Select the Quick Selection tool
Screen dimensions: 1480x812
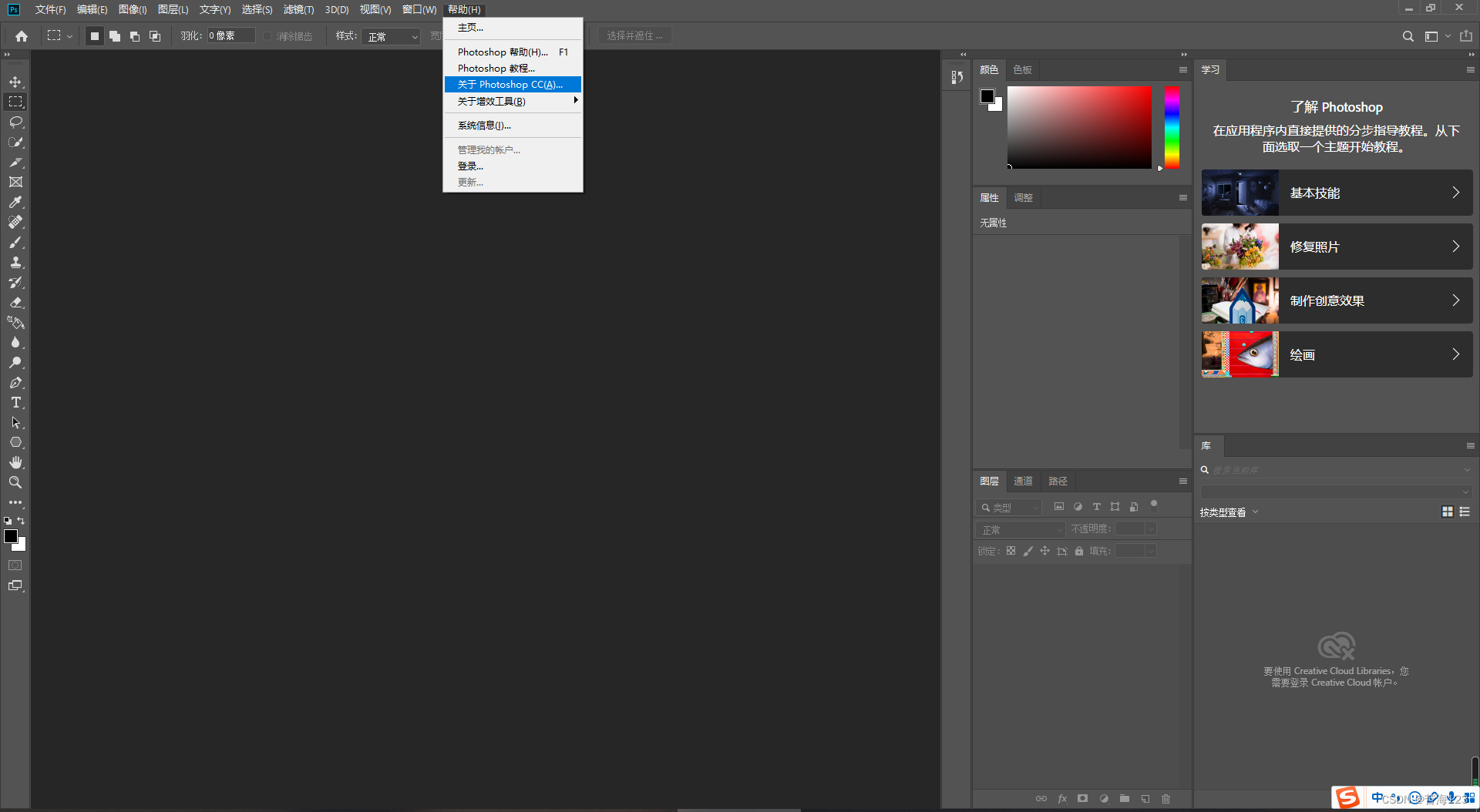pyautogui.click(x=15, y=142)
